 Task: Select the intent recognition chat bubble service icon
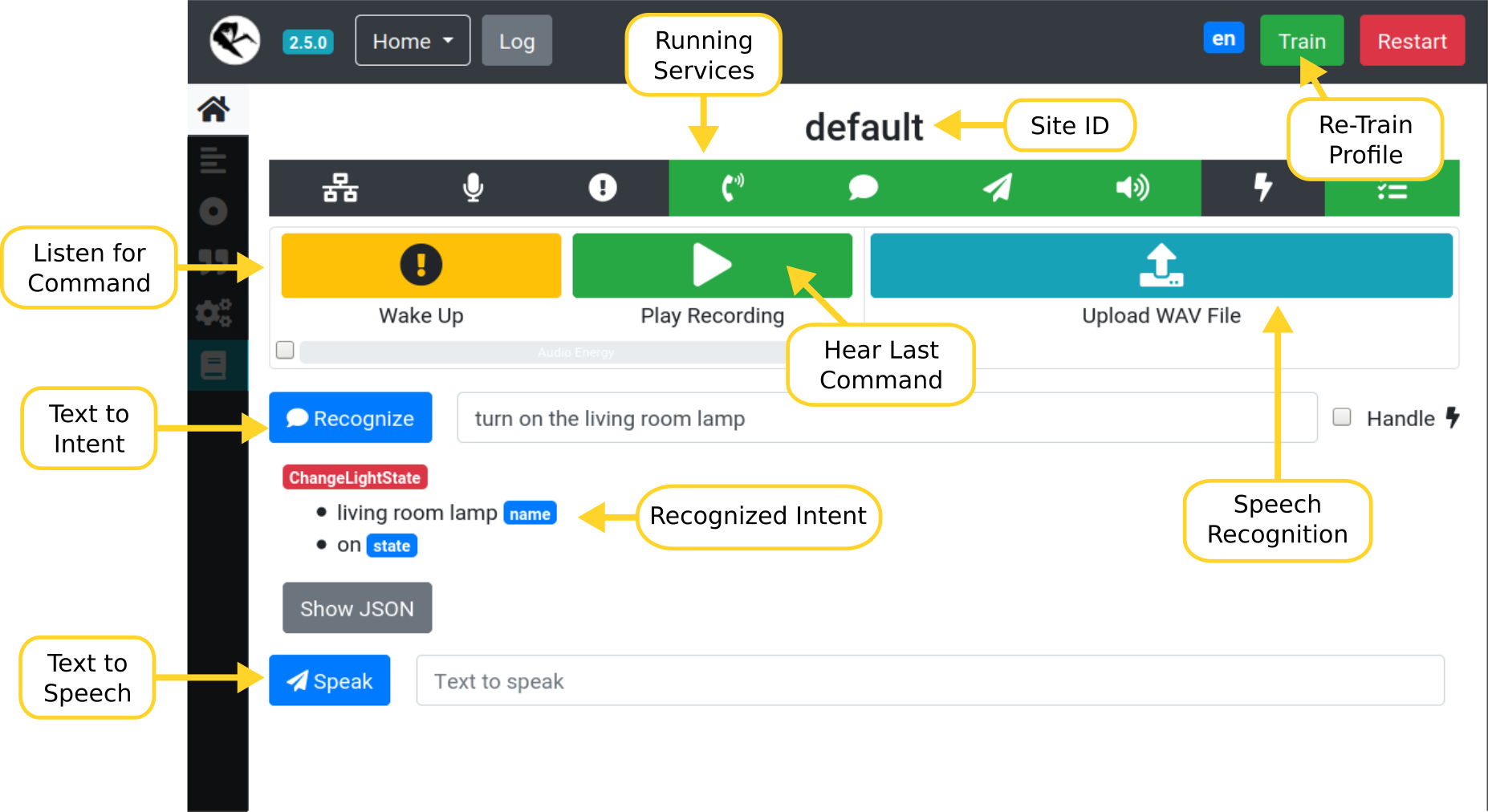(863, 188)
